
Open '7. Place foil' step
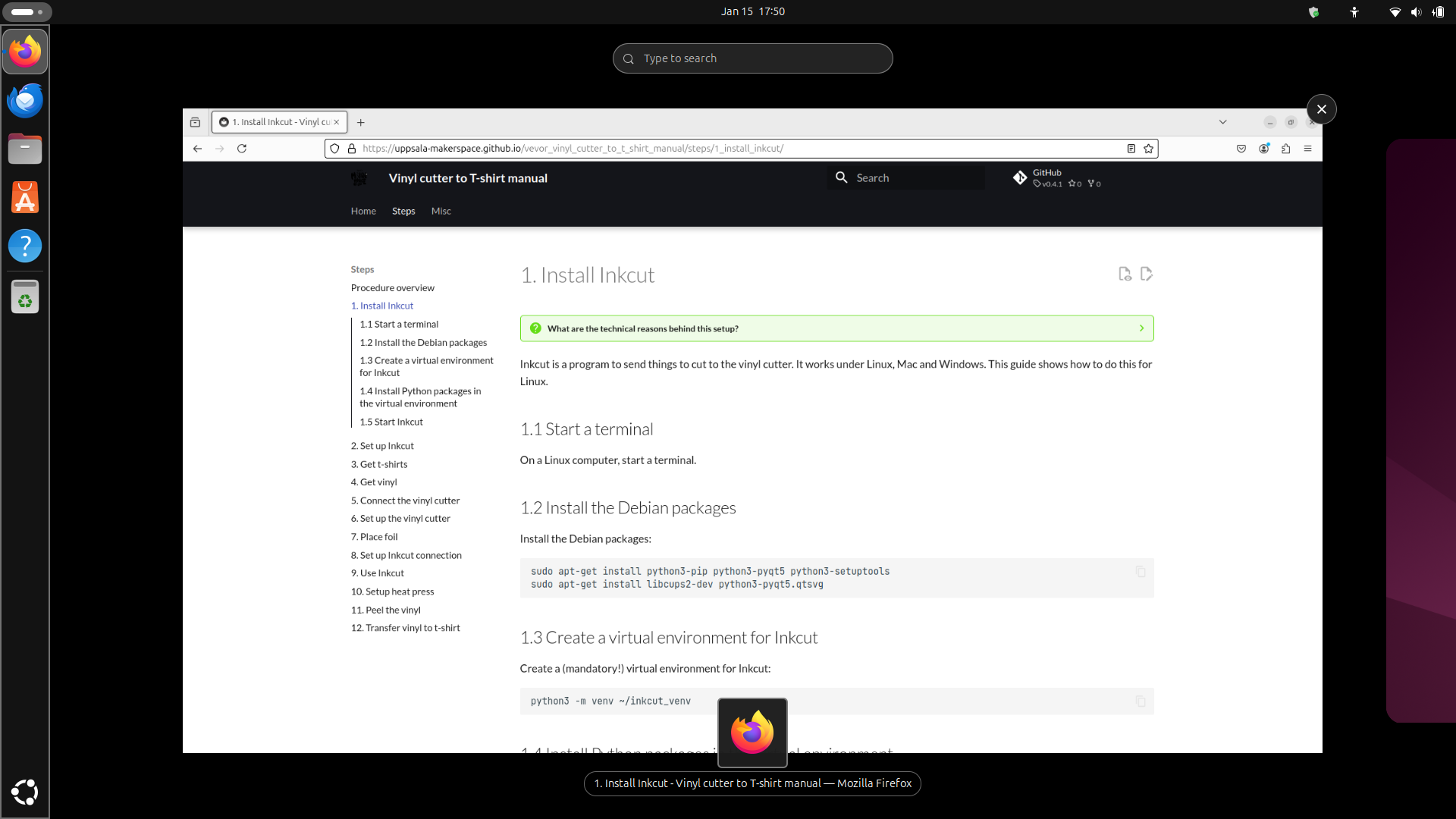[374, 537]
